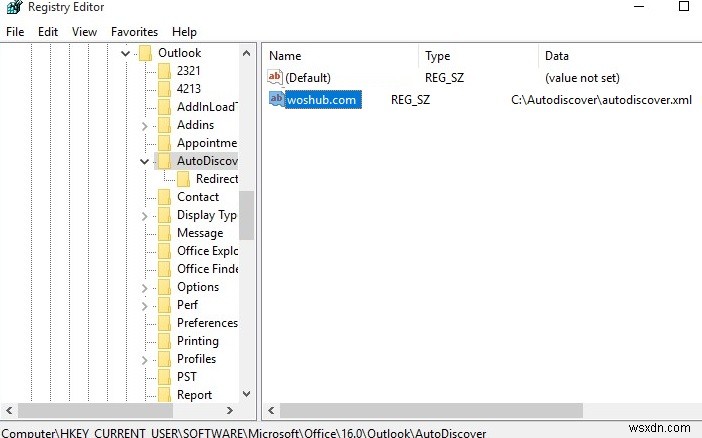This screenshot has height=438, width=702.
Task: Click the 4213 folder icon
Action: point(164,89)
